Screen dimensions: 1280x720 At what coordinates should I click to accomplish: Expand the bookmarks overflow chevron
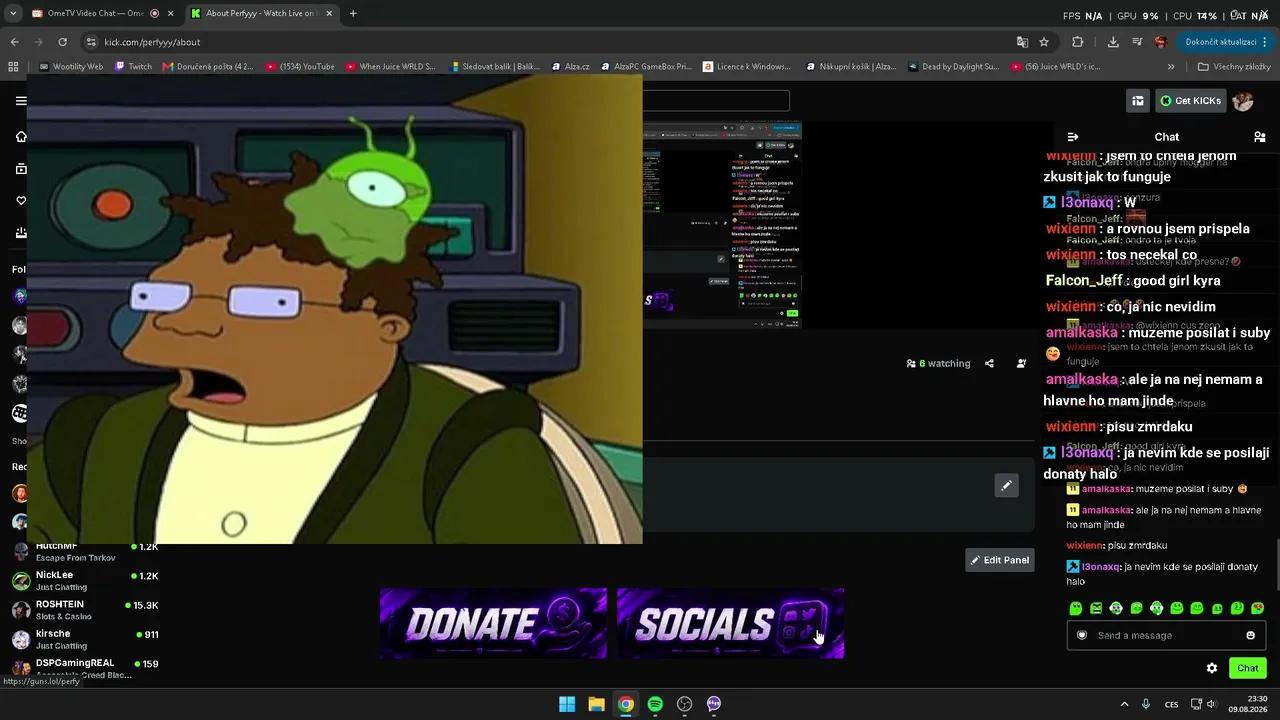pyautogui.click(x=1171, y=67)
